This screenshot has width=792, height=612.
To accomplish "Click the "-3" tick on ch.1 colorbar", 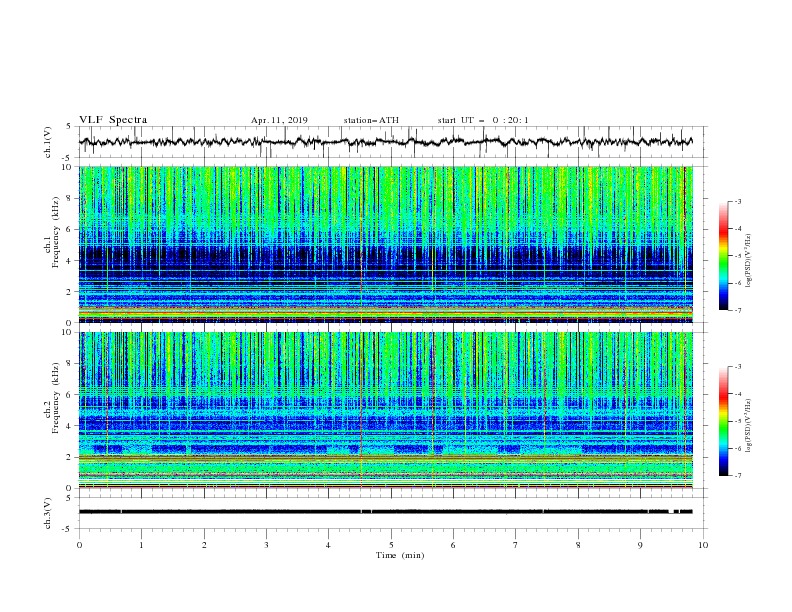I will tap(738, 201).
